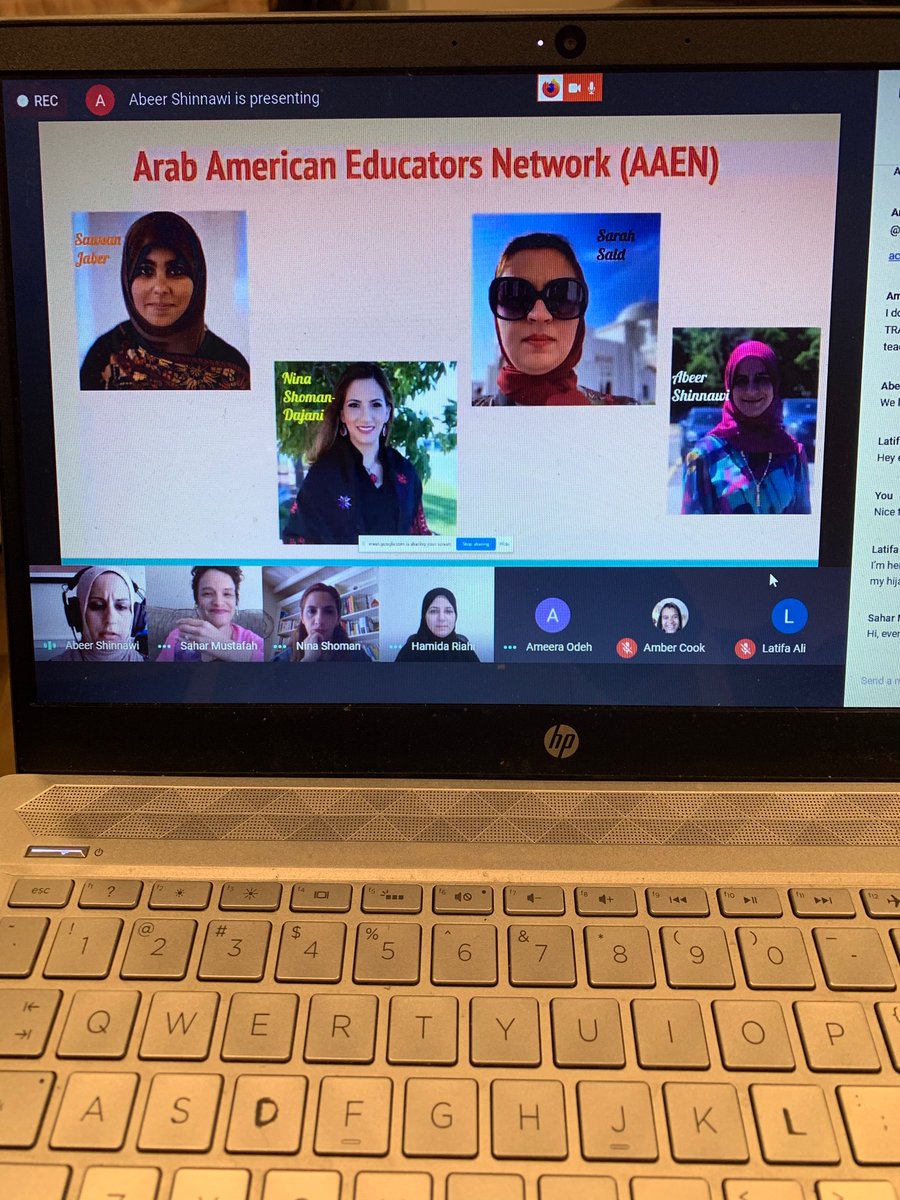The height and width of the screenshot is (1200, 900).
Task: Click the "Send a message" chat field
Action: pyautogui.click(x=880, y=681)
